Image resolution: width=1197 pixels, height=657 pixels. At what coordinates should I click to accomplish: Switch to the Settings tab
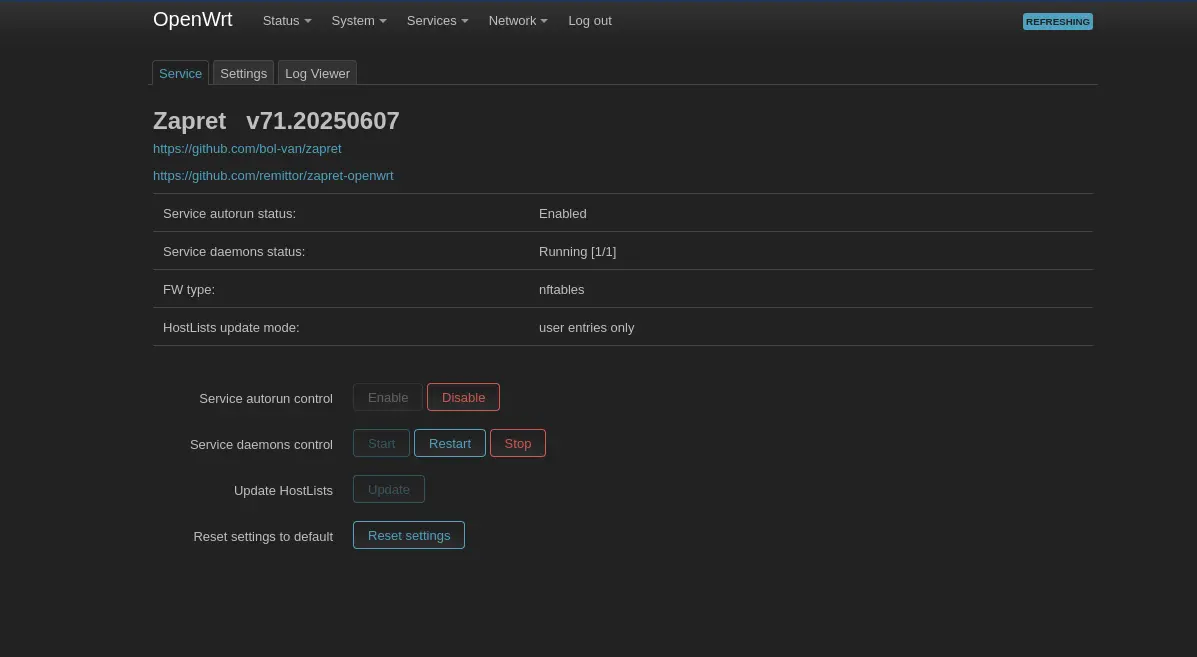click(x=244, y=73)
